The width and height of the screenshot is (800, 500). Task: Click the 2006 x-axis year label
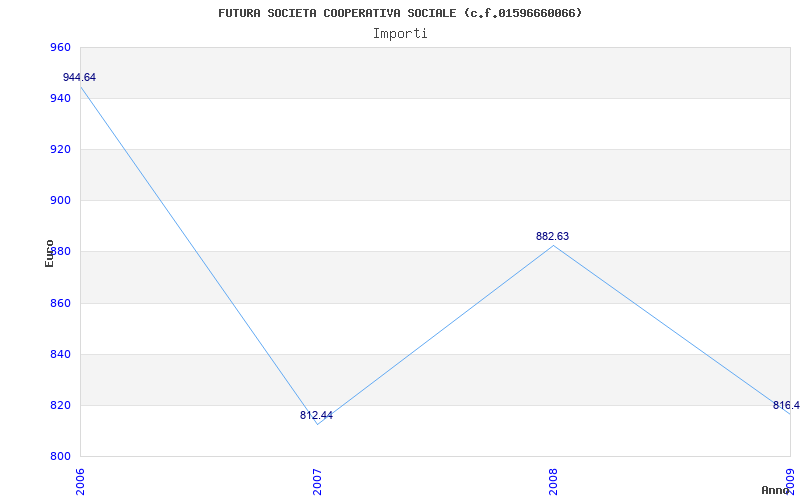pyautogui.click(x=81, y=479)
